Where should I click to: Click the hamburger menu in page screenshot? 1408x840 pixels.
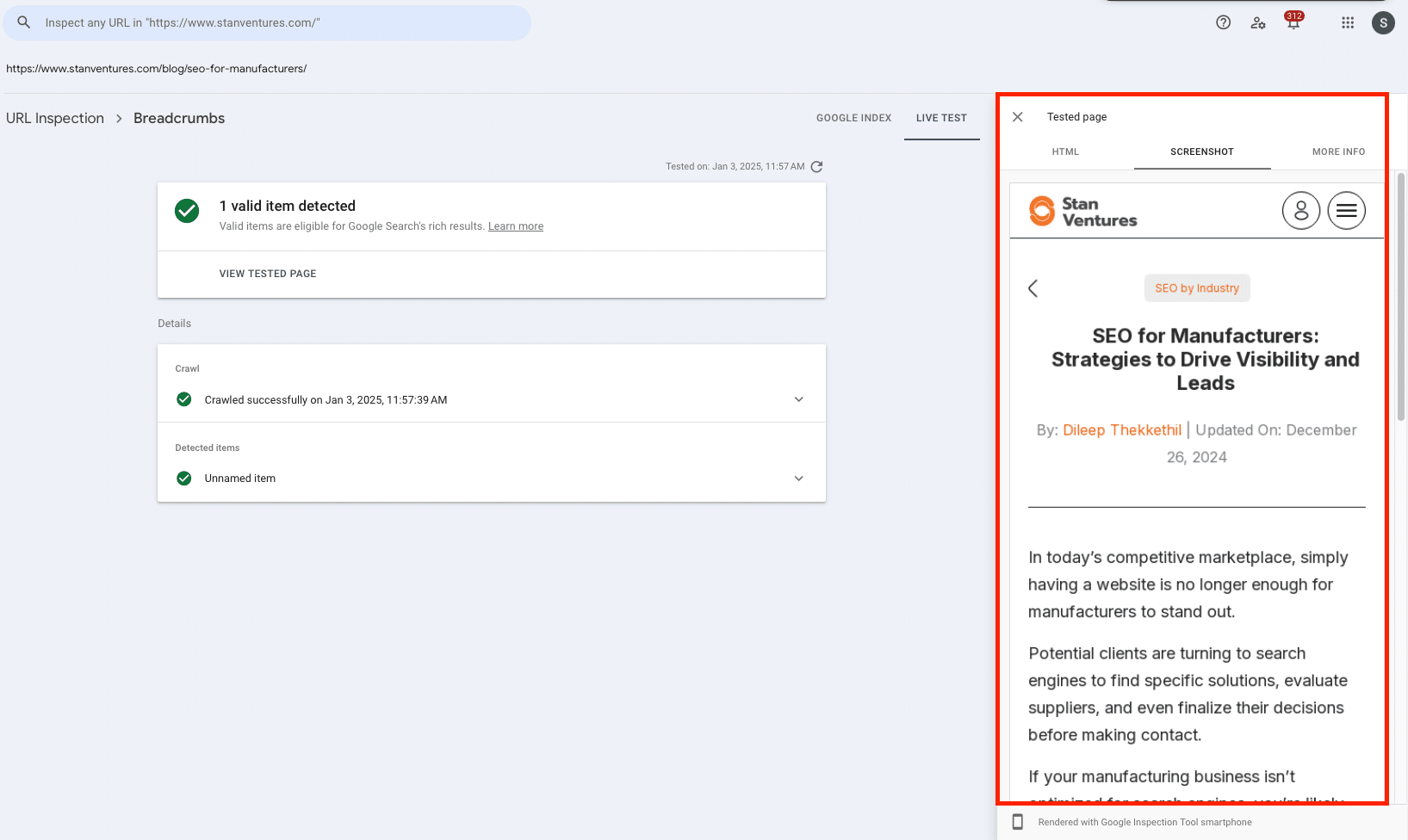coord(1346,210)
